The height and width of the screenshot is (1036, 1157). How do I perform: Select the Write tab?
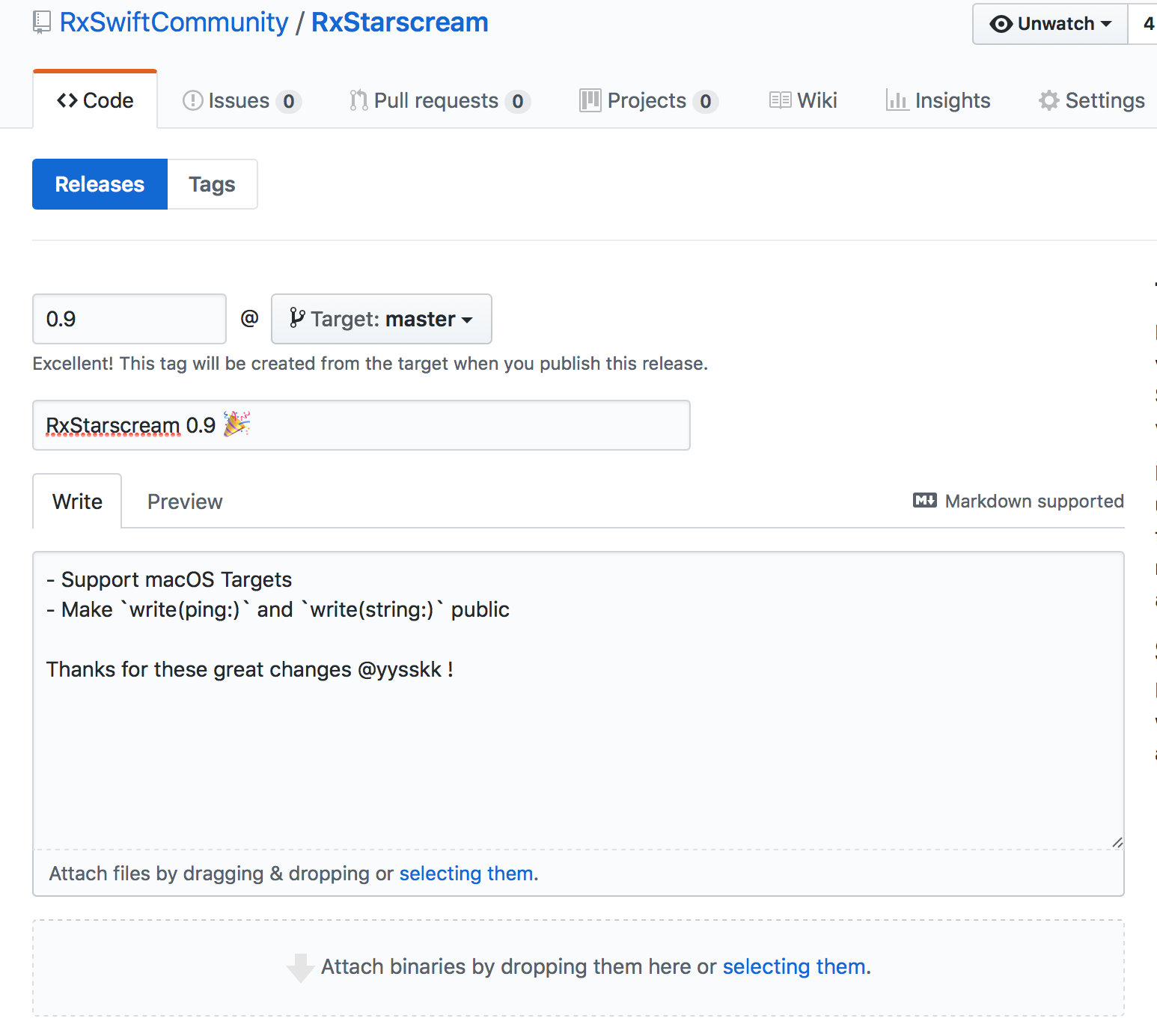(77, 502)
